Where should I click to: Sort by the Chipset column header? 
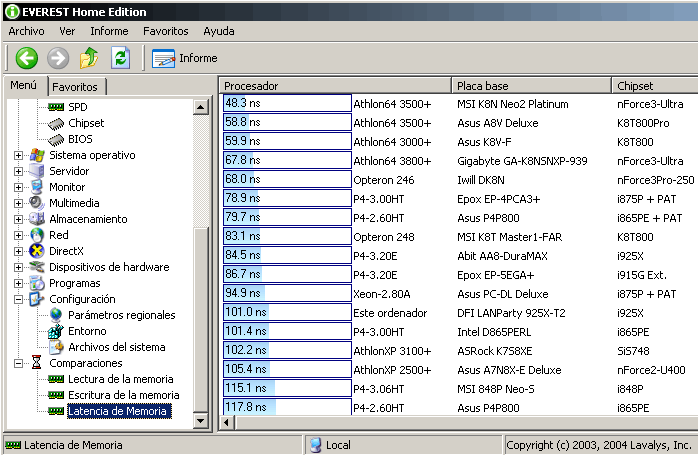[x=655, y=86]
